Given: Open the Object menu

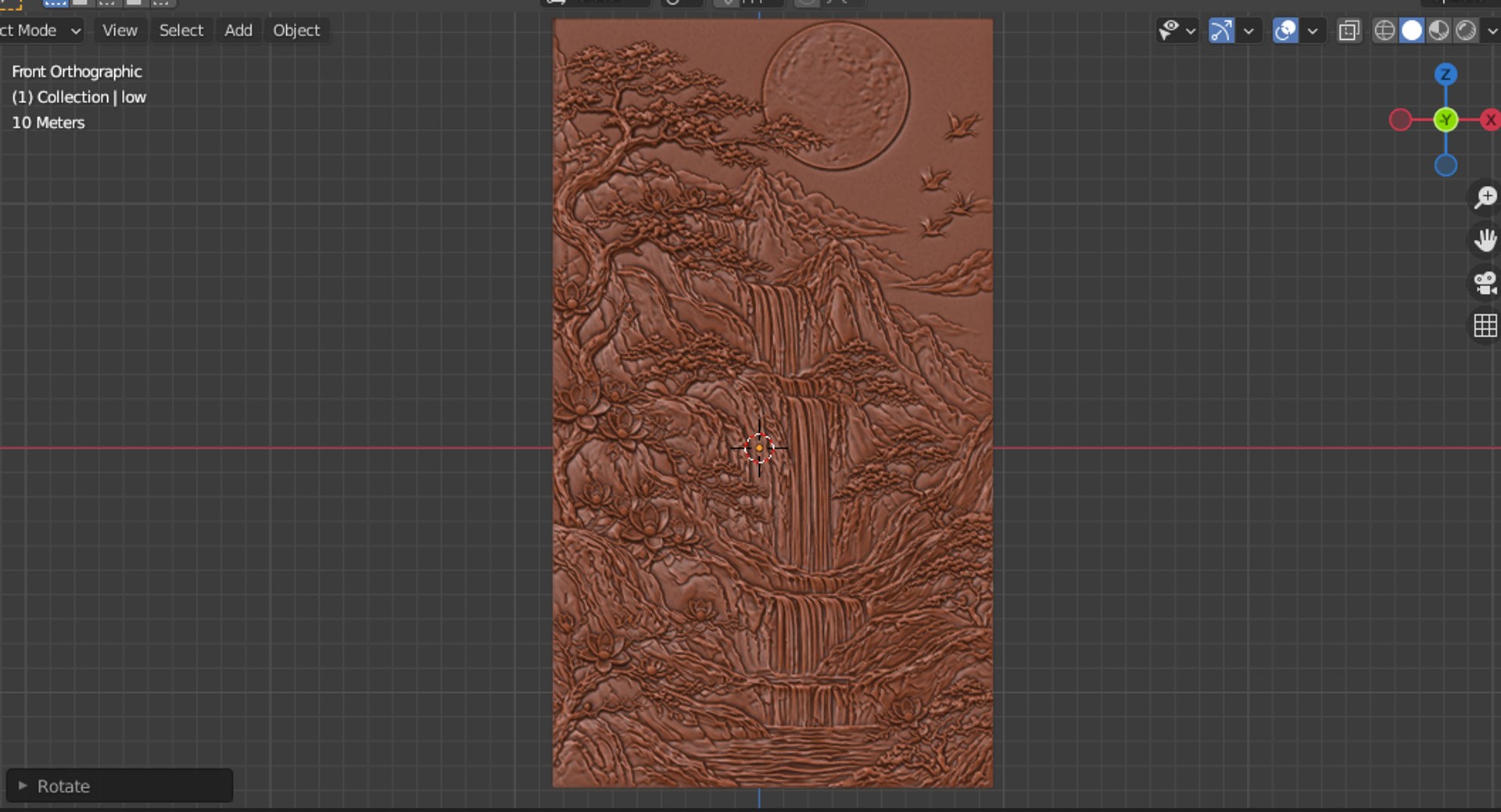Looking at the screenshot, I should pos(296,30).
